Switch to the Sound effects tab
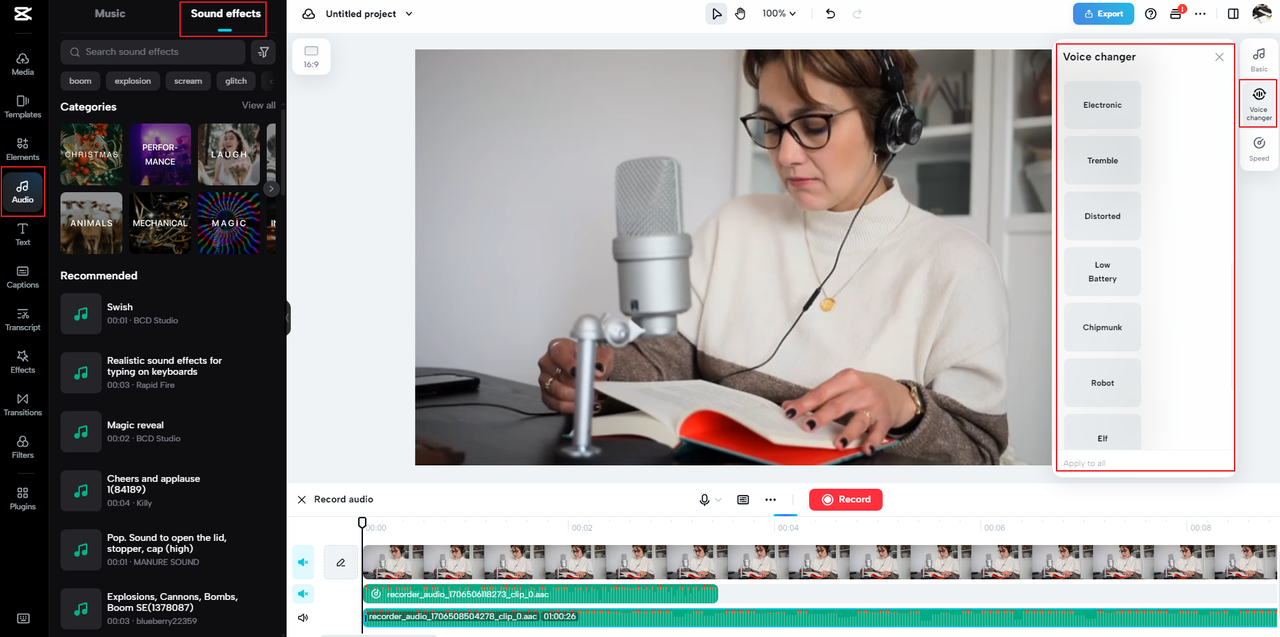Screen dimensions: 1280x637 pos(225,14)
